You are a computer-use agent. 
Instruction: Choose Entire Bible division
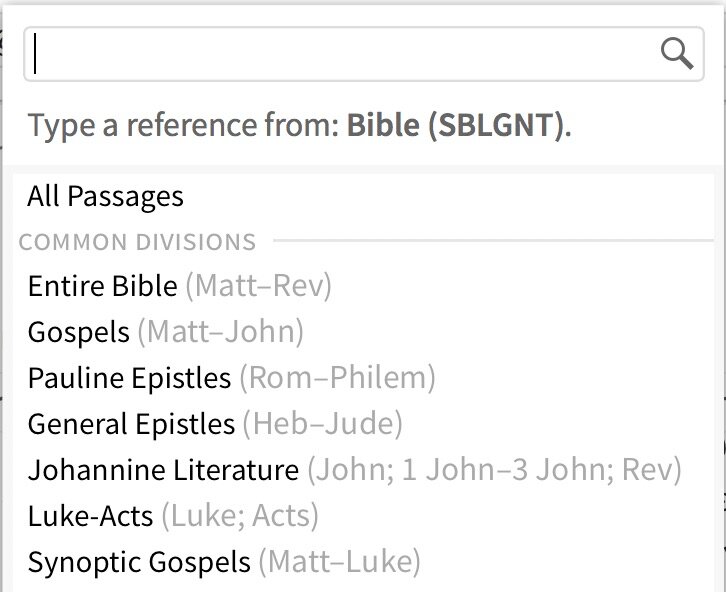pos(364,286)
